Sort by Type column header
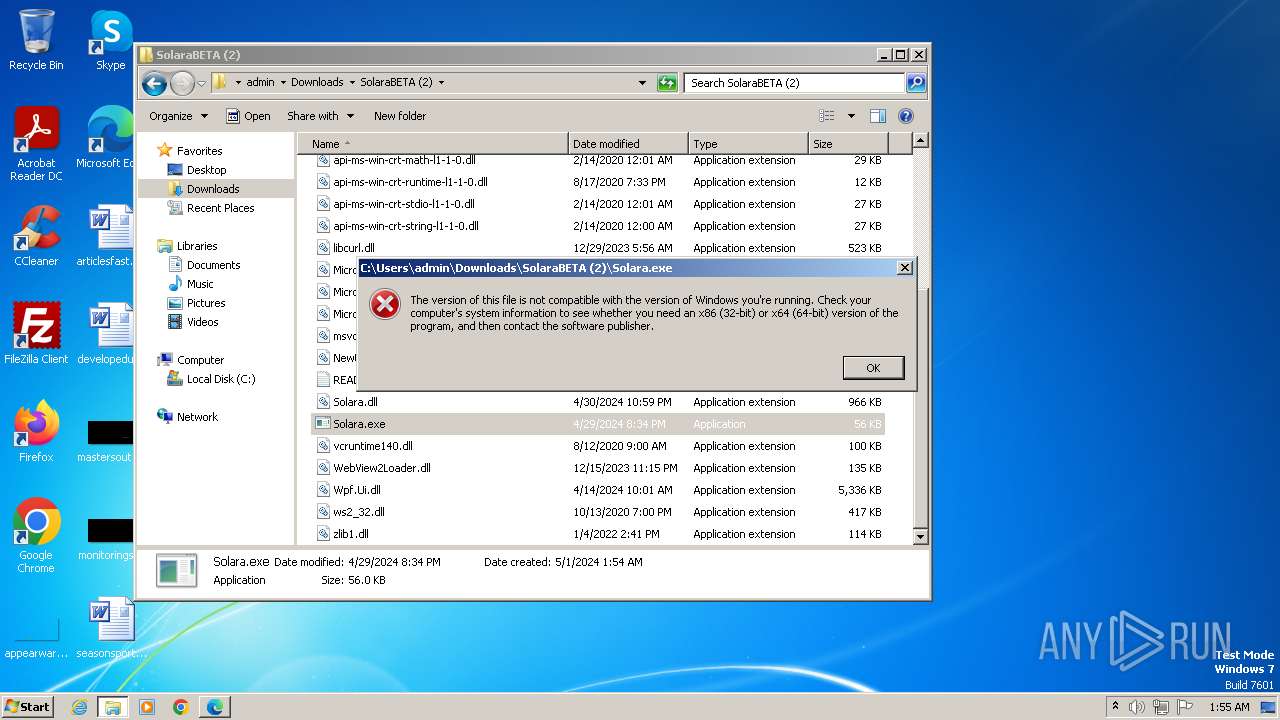 tap(748, 144)
